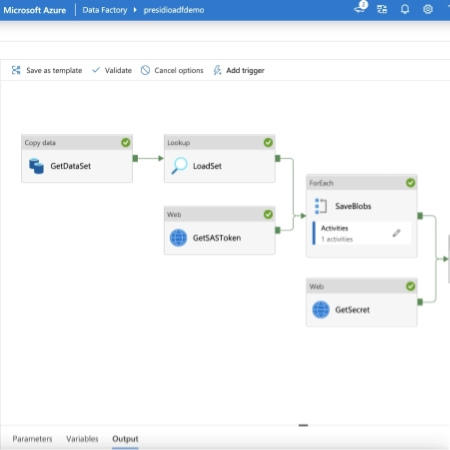Click the GetSASToken globe icon
The image size is (450, 450).
pos(179,238)
